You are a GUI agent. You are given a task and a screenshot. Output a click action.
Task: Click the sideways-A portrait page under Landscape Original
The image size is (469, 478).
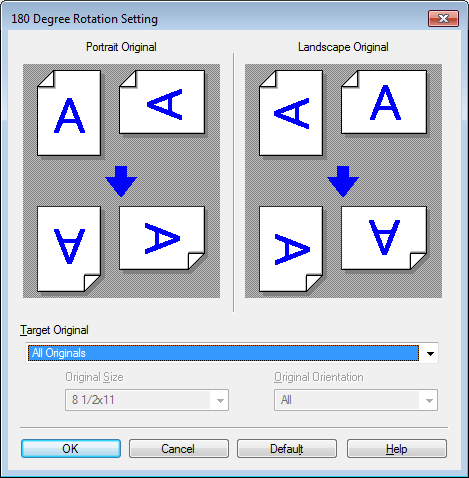pos(291,113)
